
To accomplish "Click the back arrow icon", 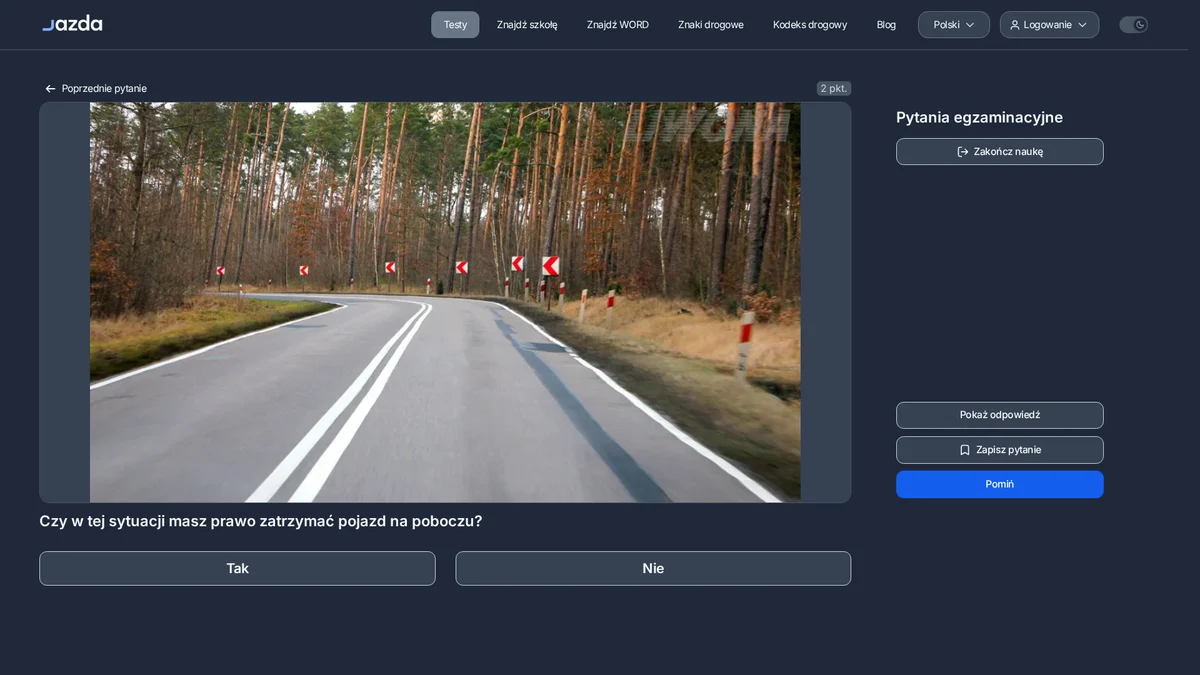I will (x=50, y=89).
